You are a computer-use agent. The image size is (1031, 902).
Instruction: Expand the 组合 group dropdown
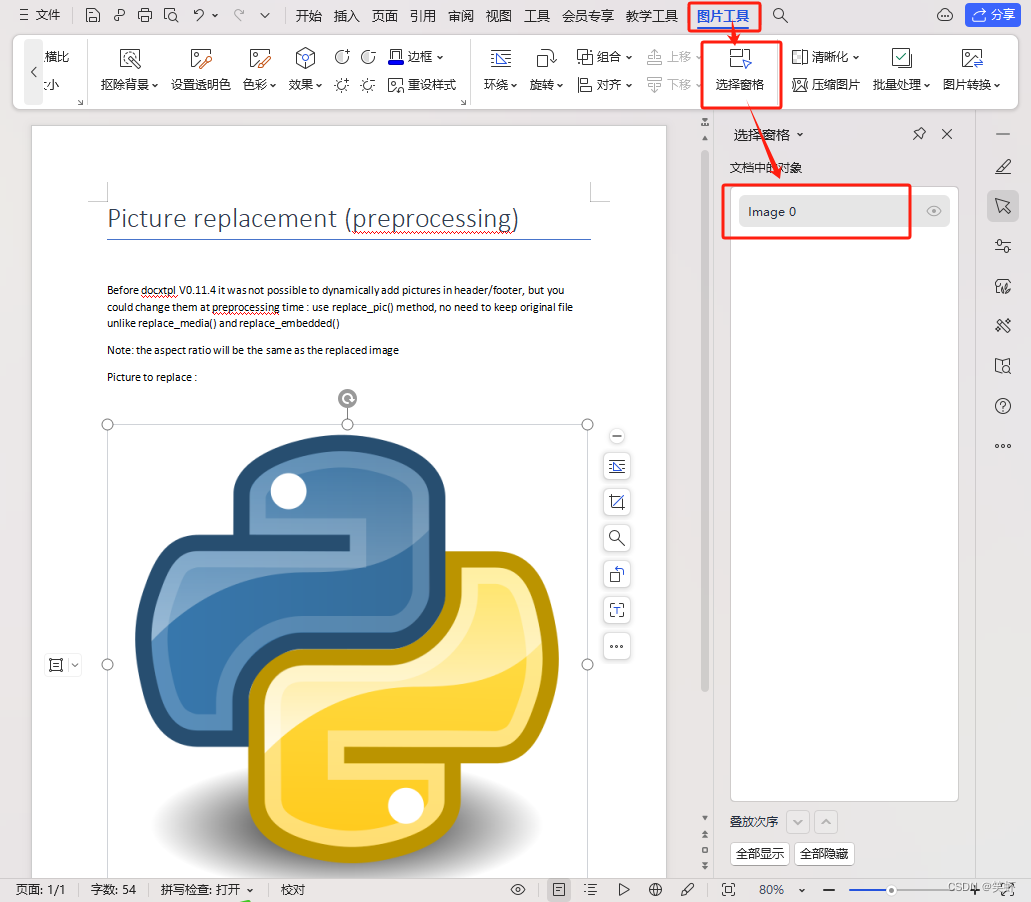[629, 57]
